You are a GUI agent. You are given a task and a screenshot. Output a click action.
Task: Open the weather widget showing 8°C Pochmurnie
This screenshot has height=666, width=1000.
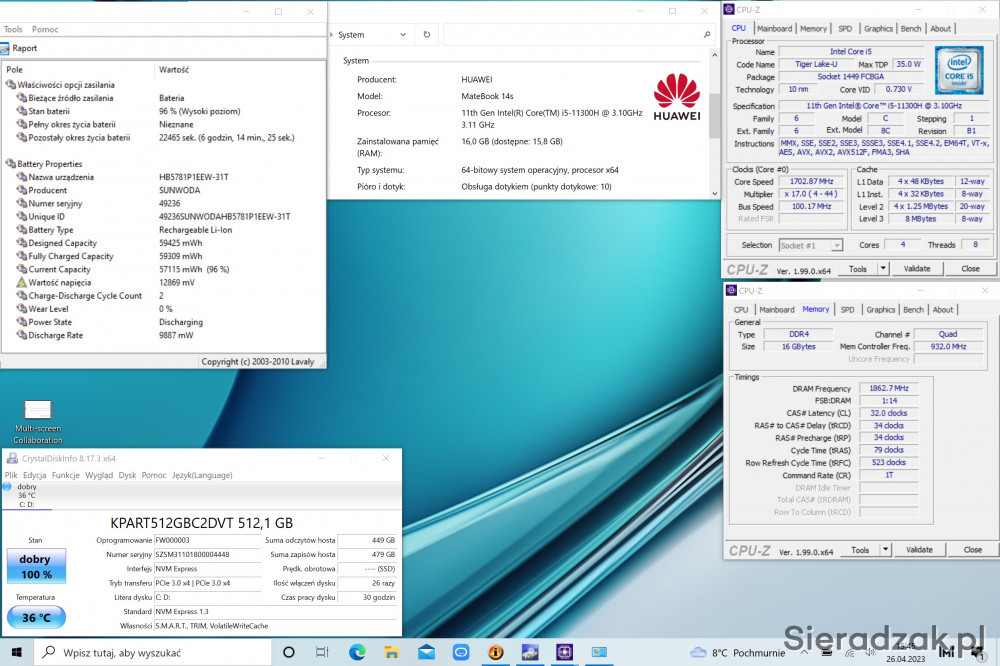coord(738,653)
